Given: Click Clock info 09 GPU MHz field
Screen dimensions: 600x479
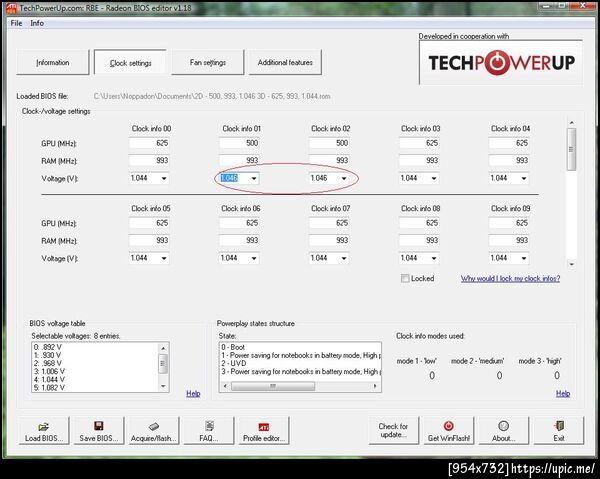Looking at the screenshot, I should 509,223.
